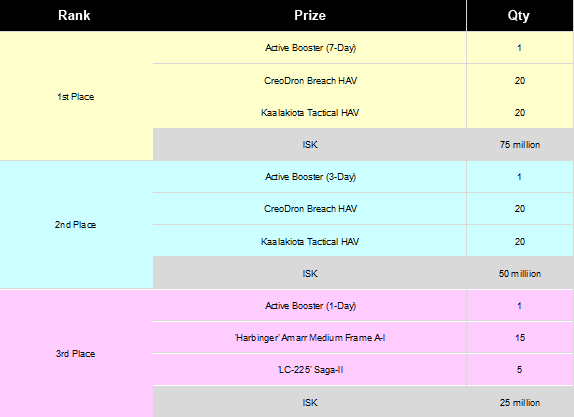Click the 'LC-225' Saga-II prize cell
This screenshot has width=574, height=417.
click(x=310, y=370)
